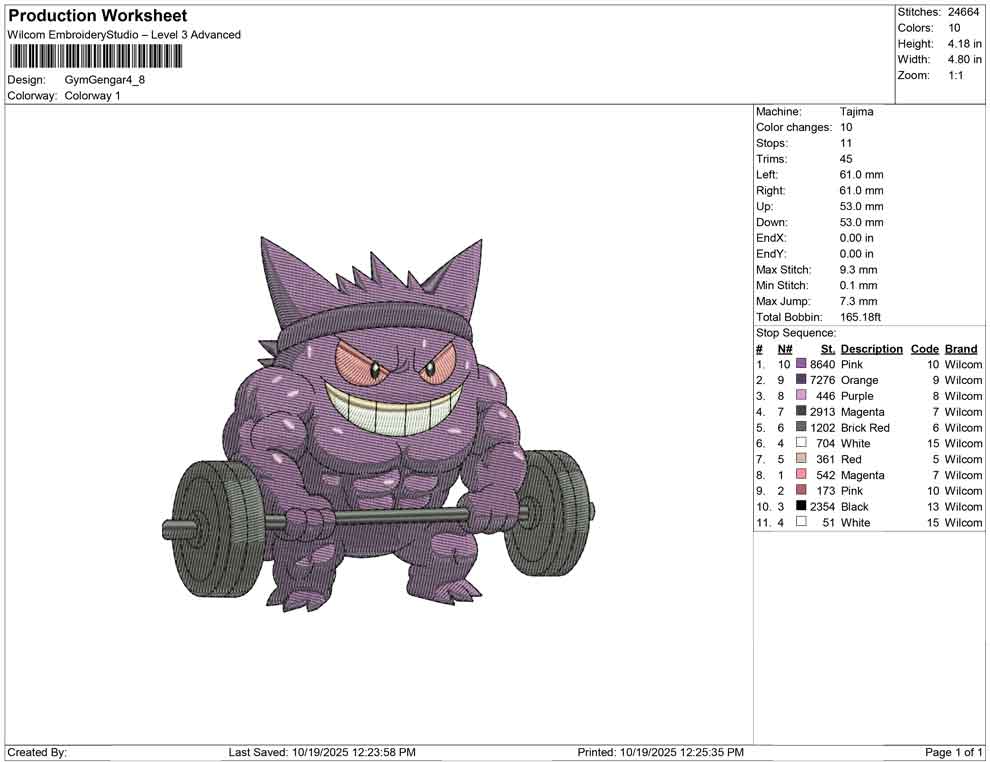Viewport: 990px width, 762px height.
Task: Select the Min Stitch value 0.1 mm
Action: coord(859,285)
